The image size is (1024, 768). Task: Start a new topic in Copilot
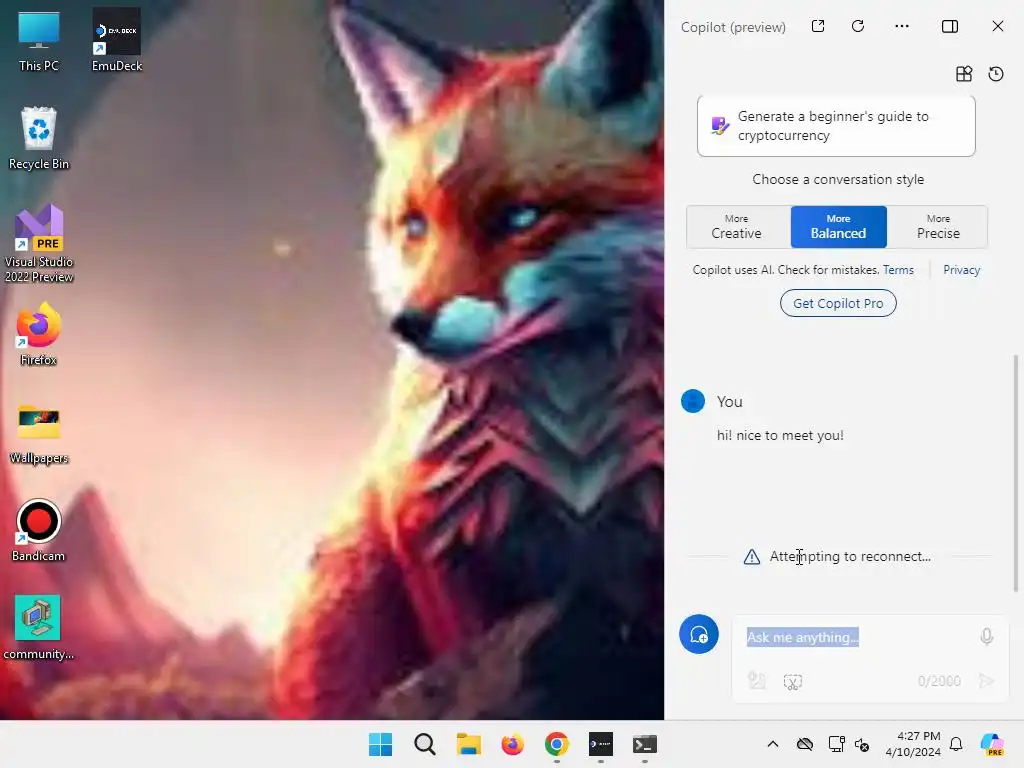[699, 634]
